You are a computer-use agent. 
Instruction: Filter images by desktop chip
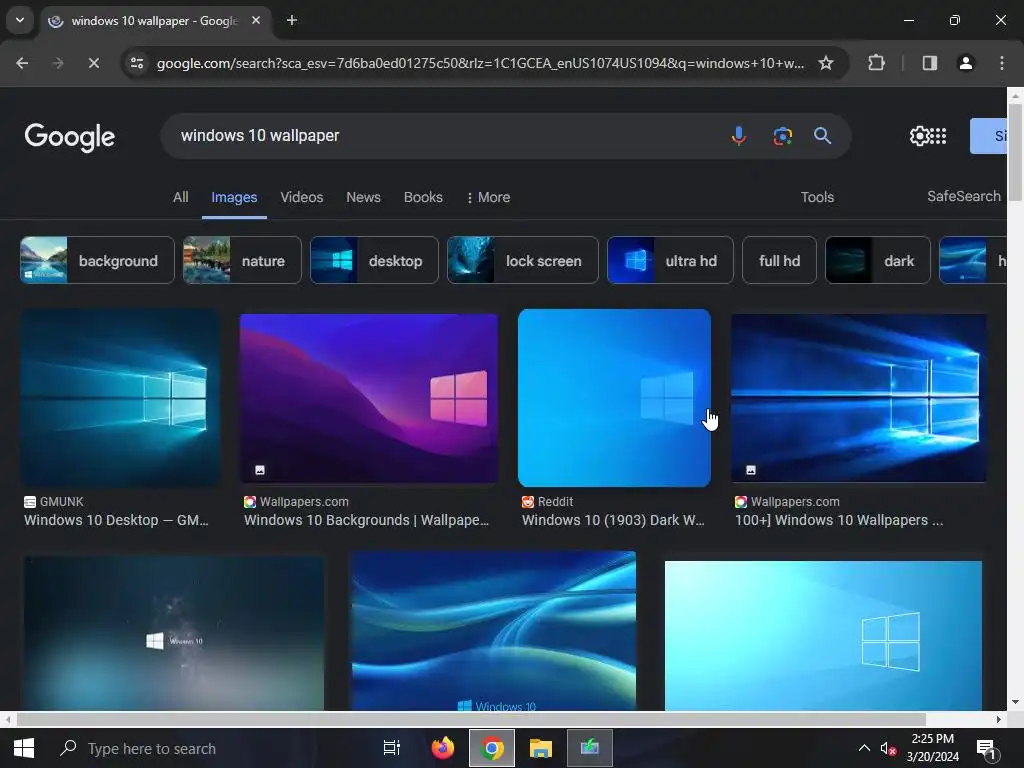(x=374, y=260)
